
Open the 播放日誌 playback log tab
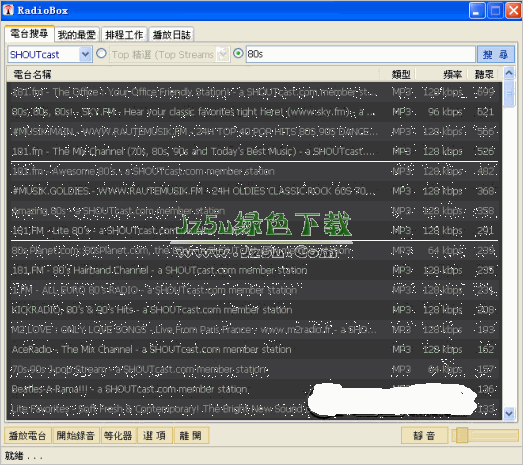coord(171,34)
